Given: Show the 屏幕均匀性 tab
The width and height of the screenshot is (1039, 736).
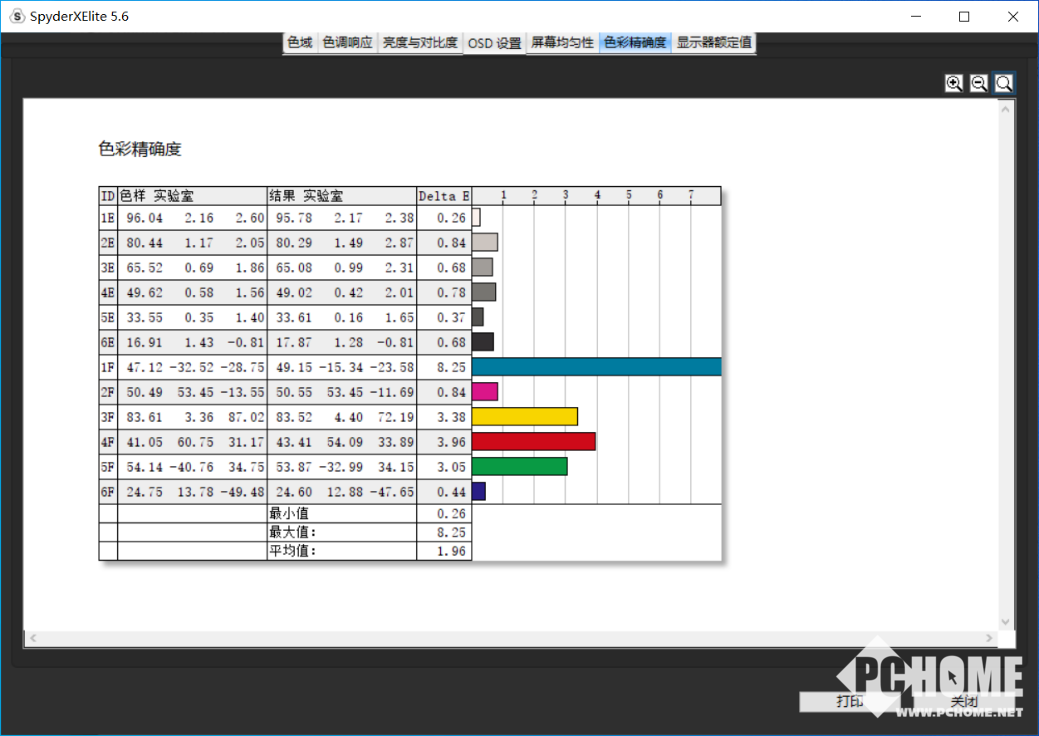Looking at the screenshot, I should click(x=562, y=43).
